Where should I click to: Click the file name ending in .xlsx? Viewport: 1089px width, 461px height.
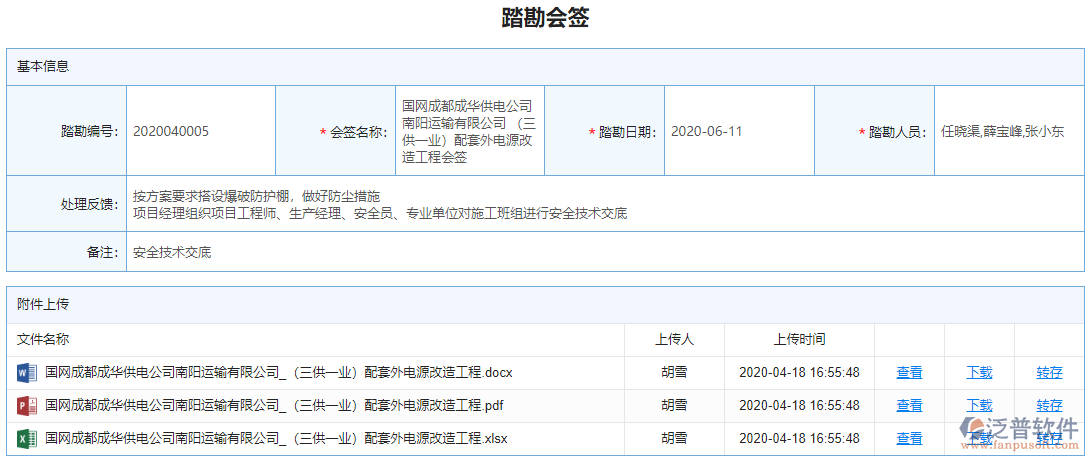point(276,439)
